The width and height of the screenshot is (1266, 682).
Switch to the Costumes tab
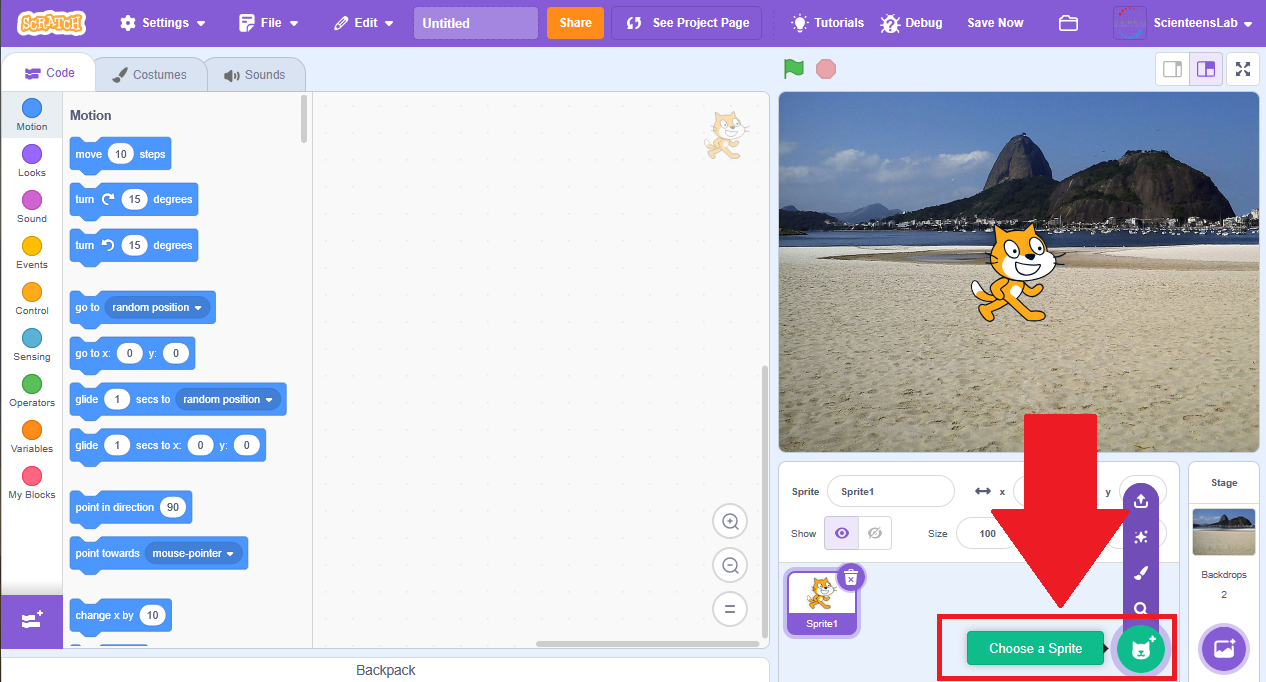(150, 75)
